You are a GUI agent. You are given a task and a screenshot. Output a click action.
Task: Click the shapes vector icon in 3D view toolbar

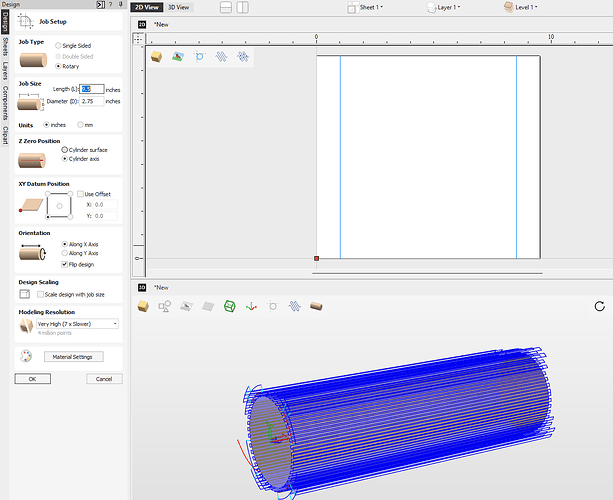click(165, 306)
